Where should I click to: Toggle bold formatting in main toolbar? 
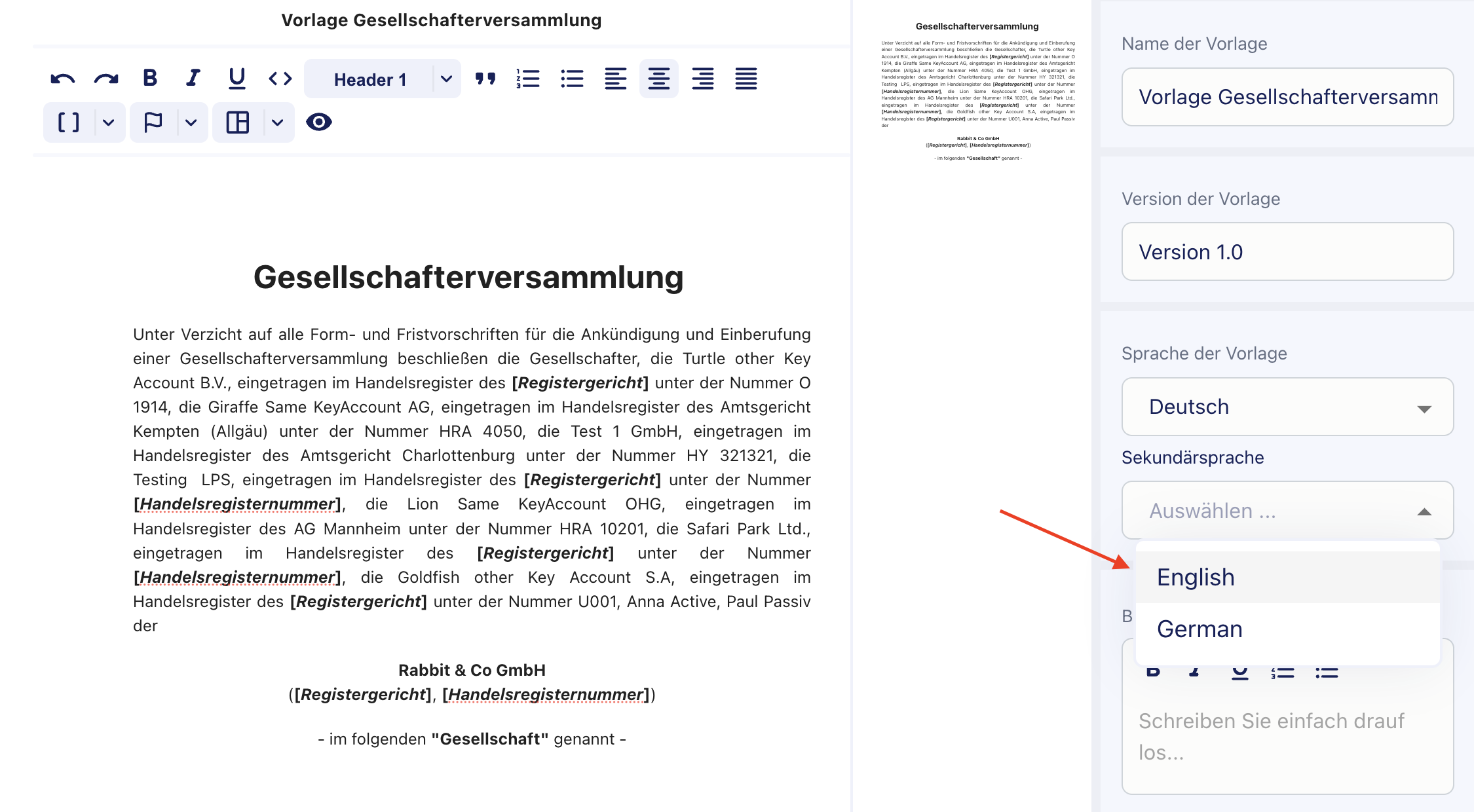(x=150, y=79)
